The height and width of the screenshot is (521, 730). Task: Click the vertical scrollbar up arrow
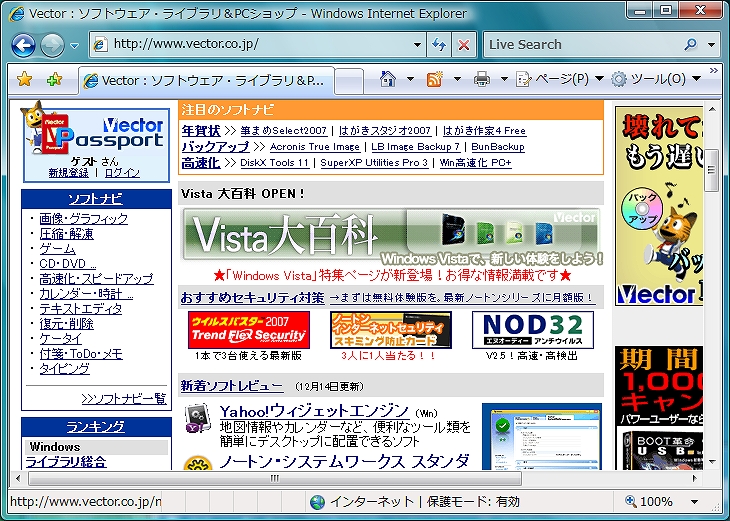[x=712, y=110]
